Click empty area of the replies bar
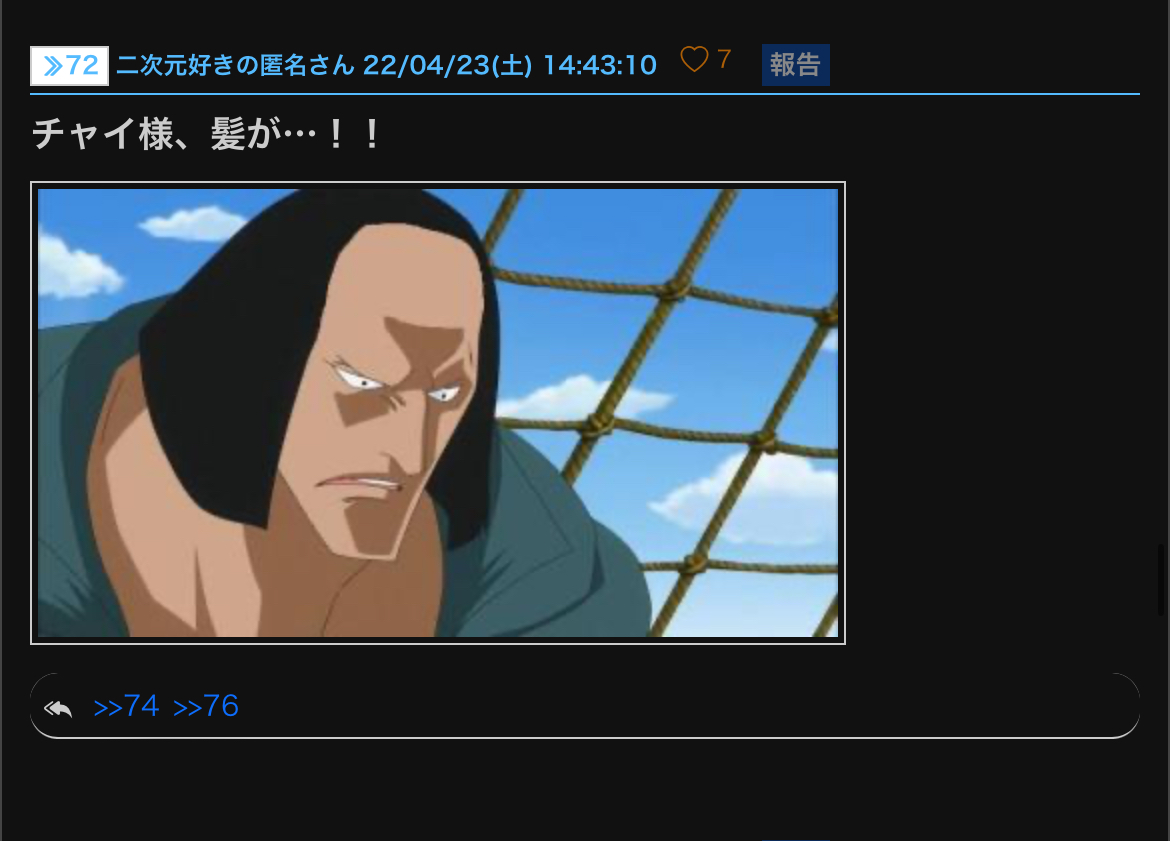The width and height of the screenshot is (1170, 841). click(x=672, y=706)
